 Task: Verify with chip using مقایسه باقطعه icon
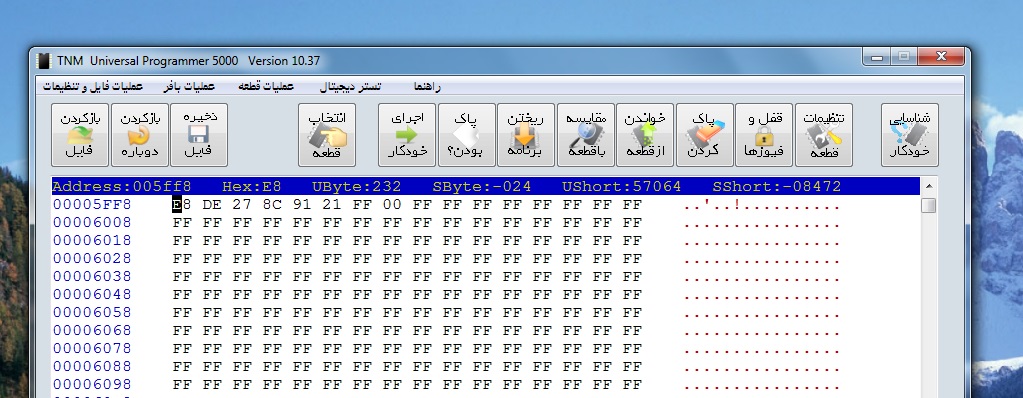586,135
